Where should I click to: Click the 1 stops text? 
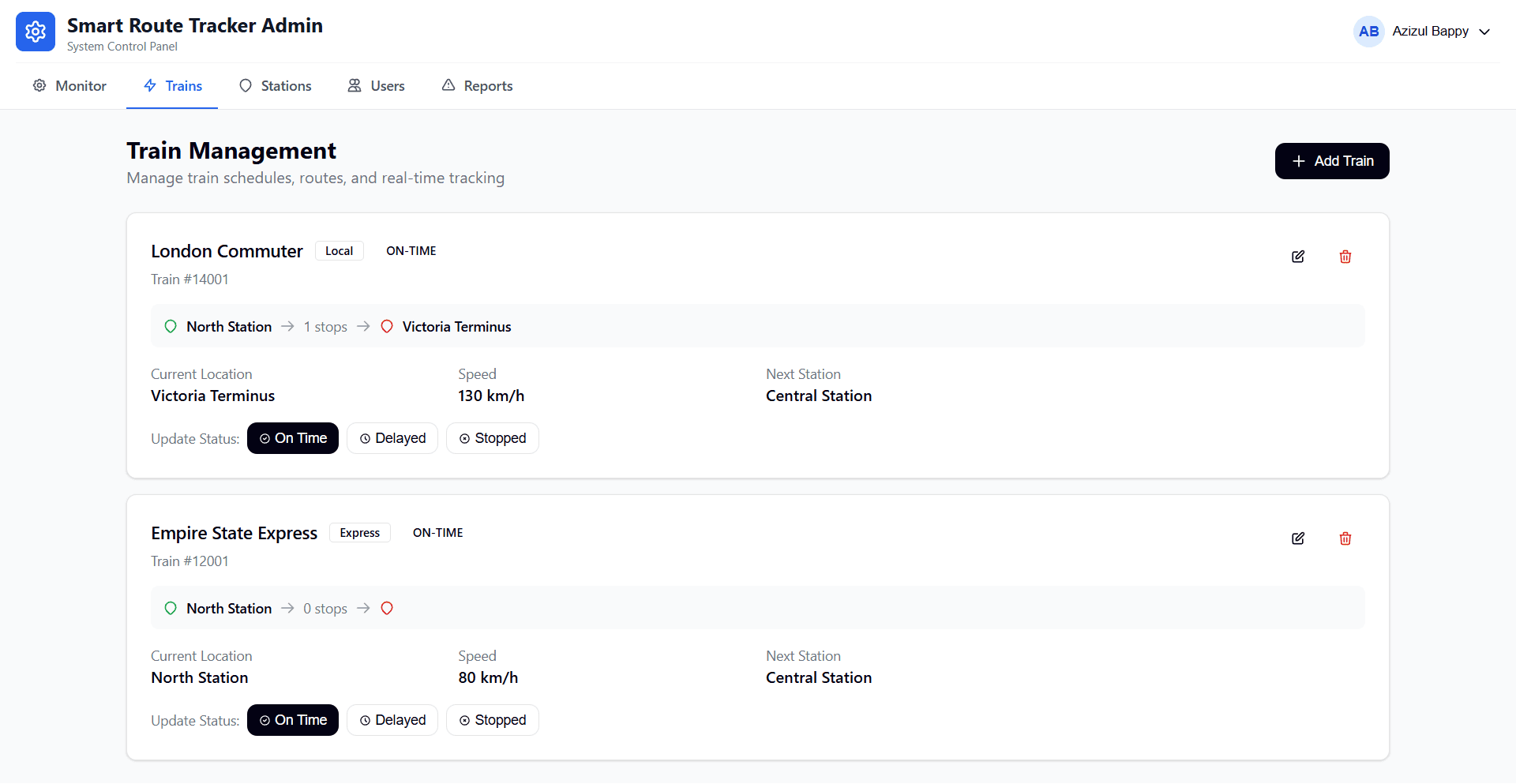(x=325, y=327)
